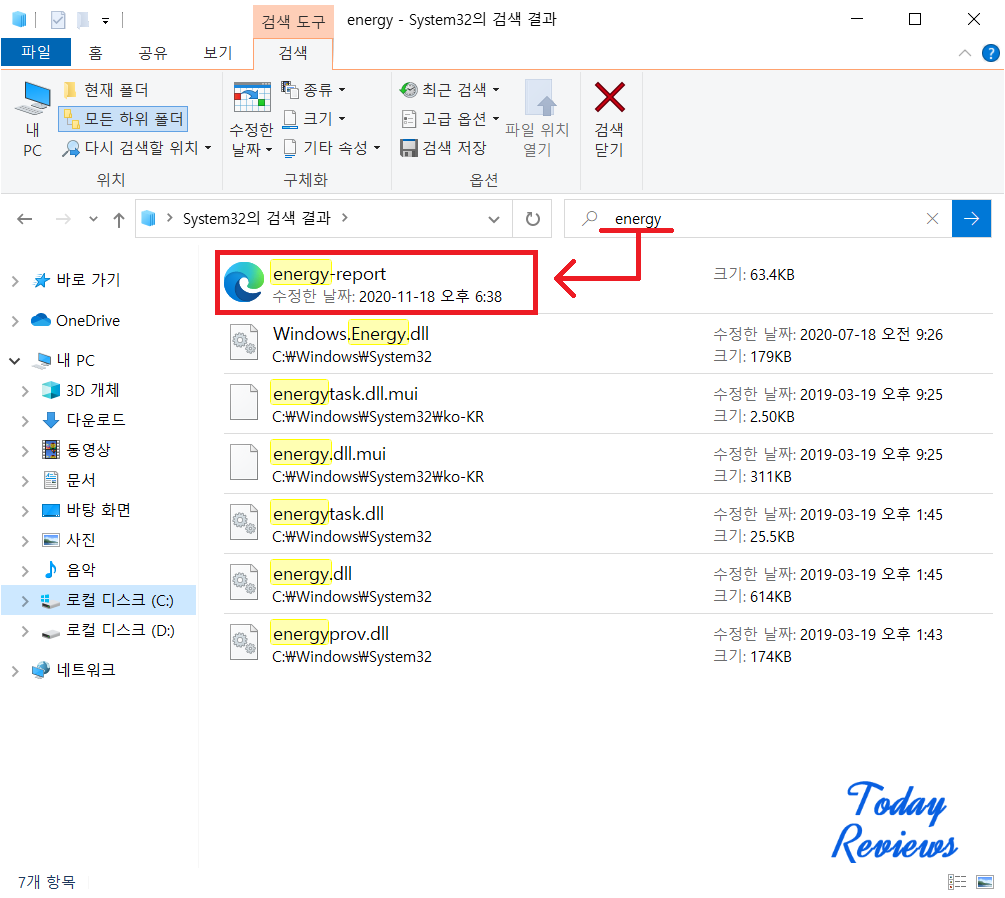Select 사진 folder

(81, 540)
